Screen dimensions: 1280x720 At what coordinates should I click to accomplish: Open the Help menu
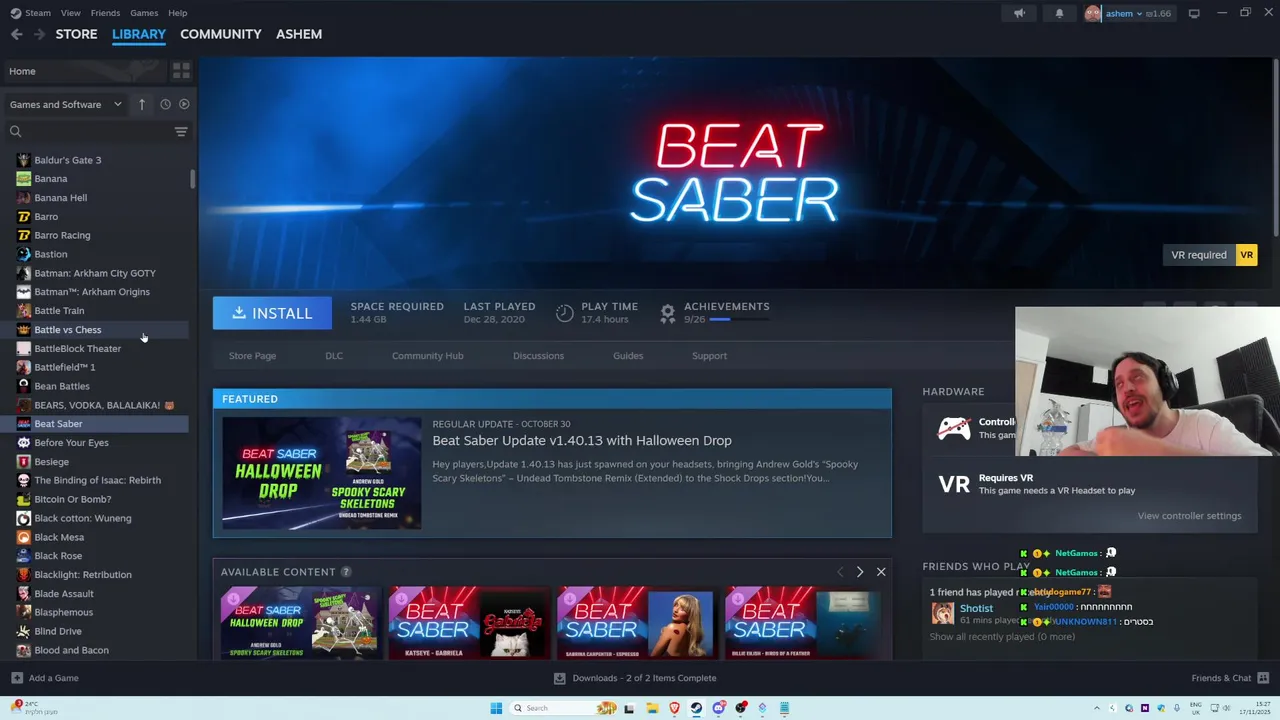(x=177, y=13)
